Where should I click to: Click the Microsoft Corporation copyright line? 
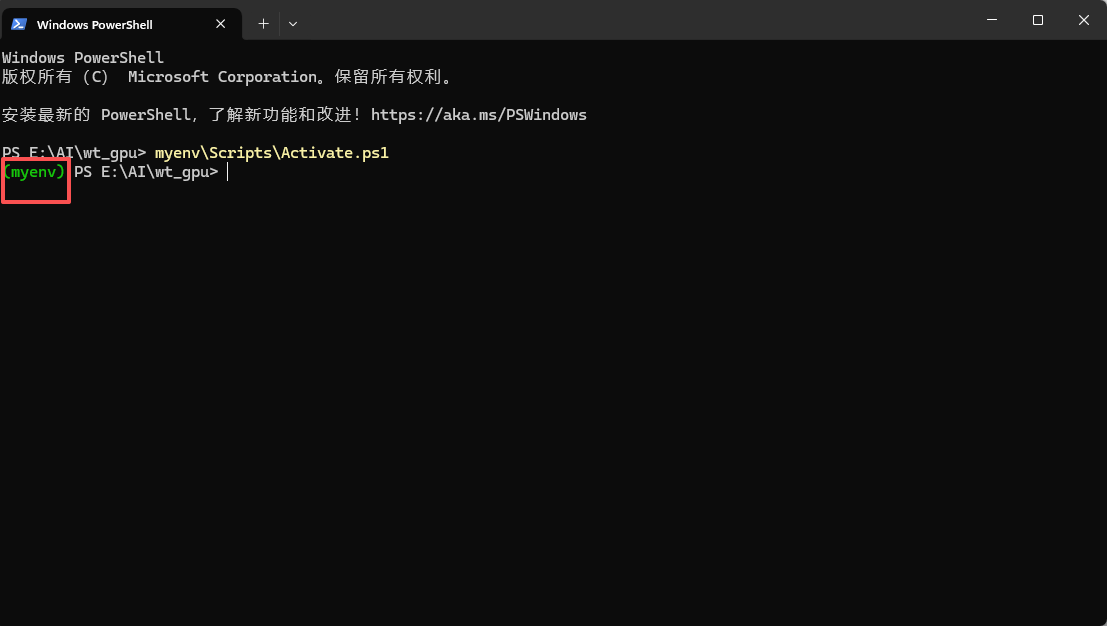(227, 77)
